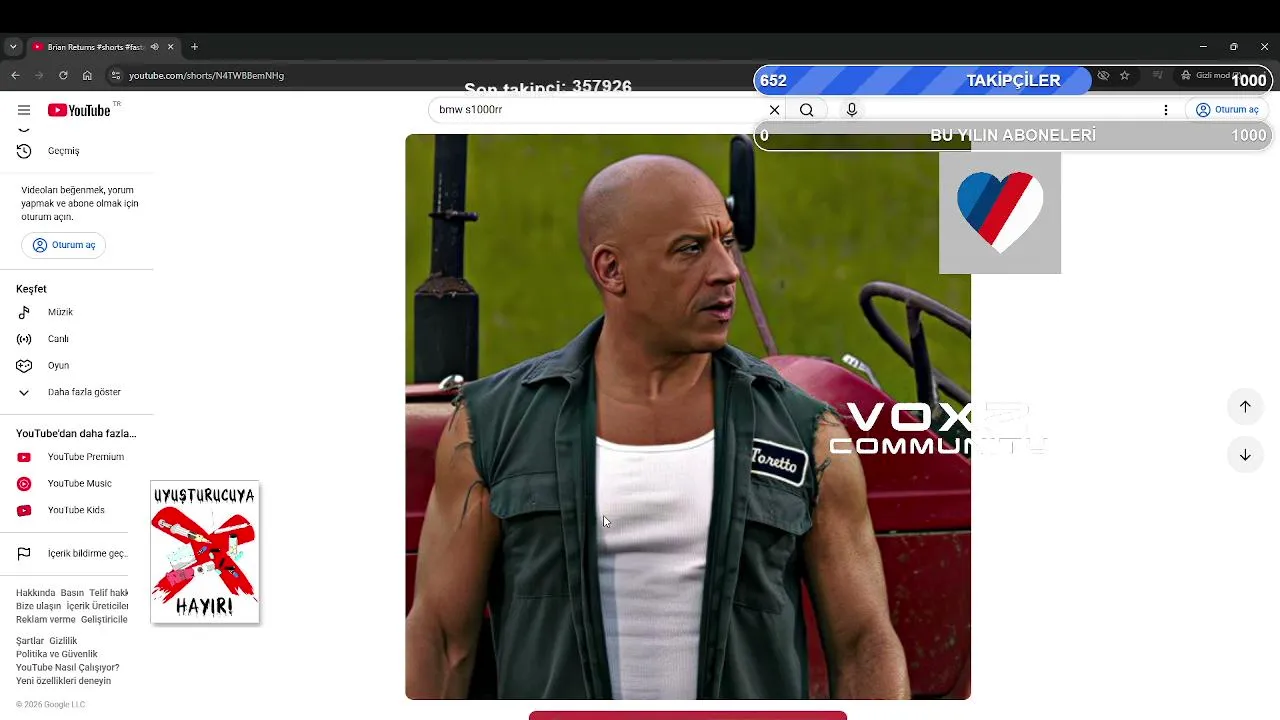Open the Bize ulaşın footer link
The height and width of the screenshot is (720, 1280).
point(39,606)
